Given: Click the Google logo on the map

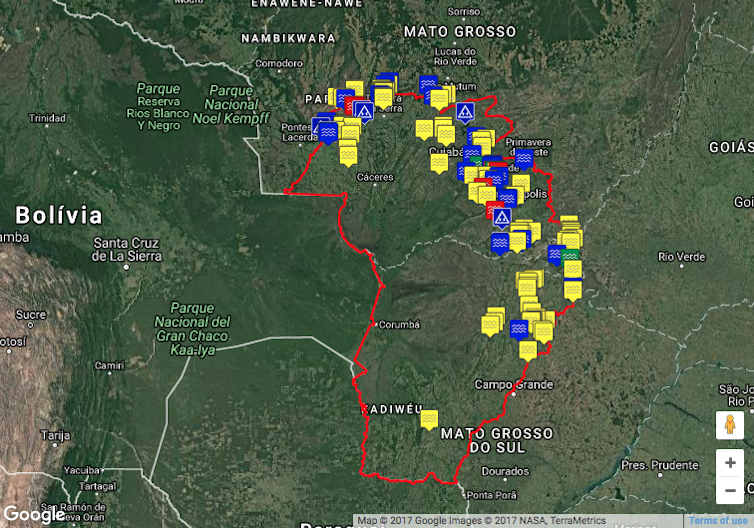Looking at the screenshot, I should click(34, 515).
